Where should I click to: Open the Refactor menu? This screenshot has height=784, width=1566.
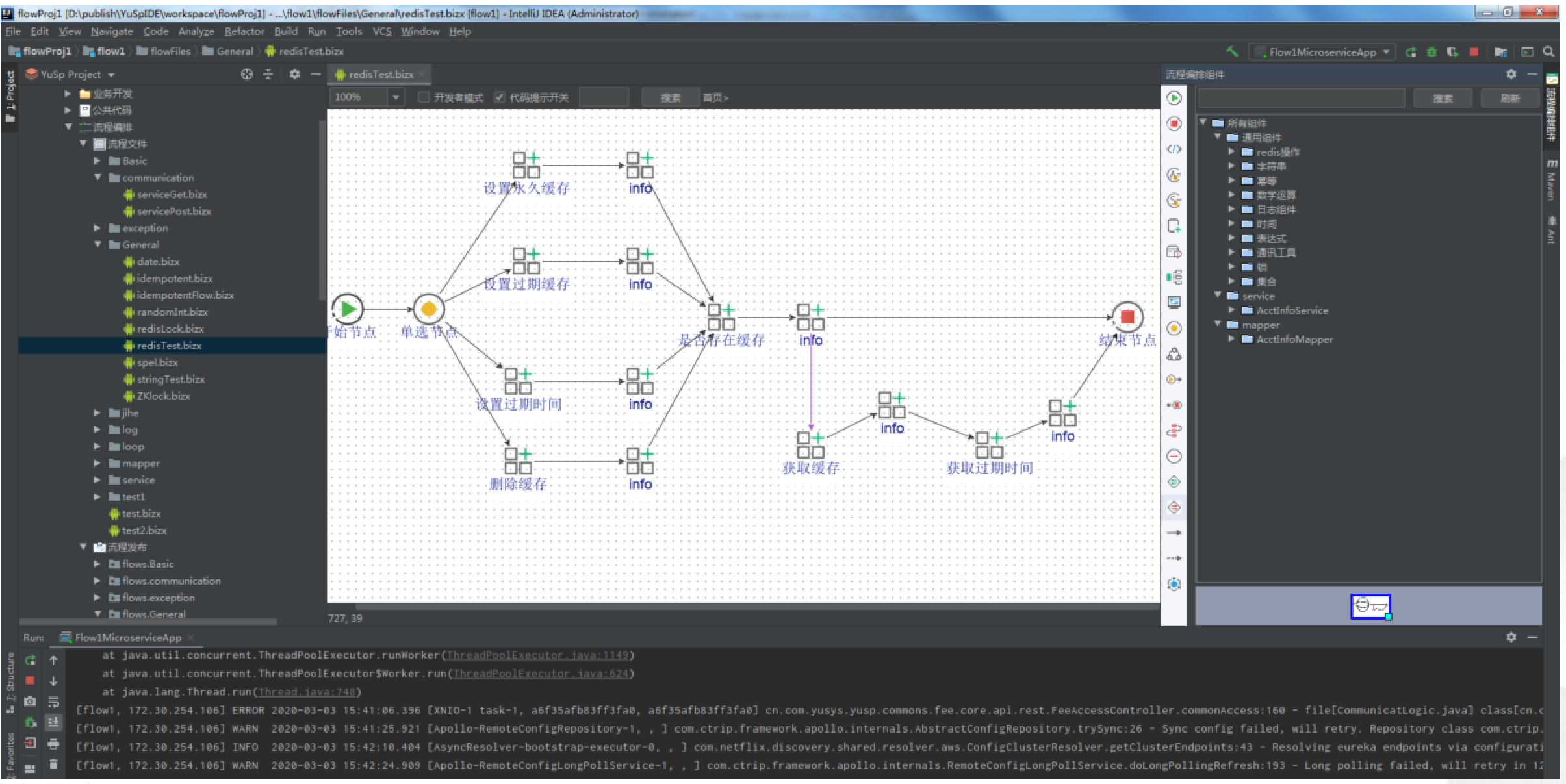click(244, 31)
